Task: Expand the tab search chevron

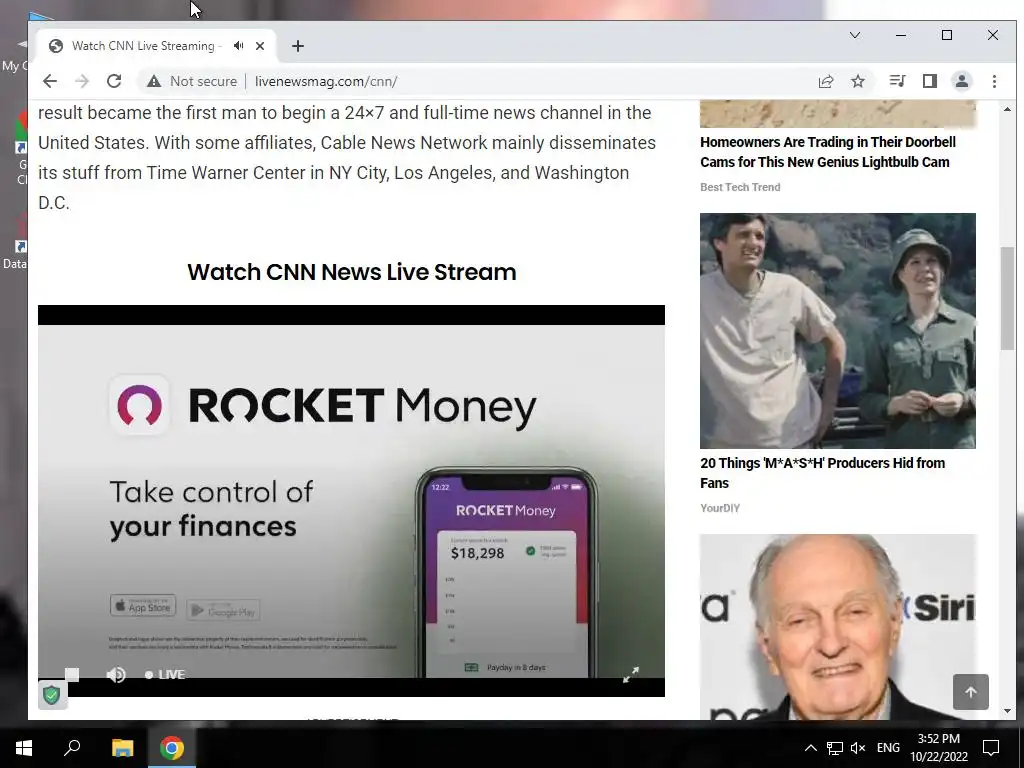Action: coord(854,35)
